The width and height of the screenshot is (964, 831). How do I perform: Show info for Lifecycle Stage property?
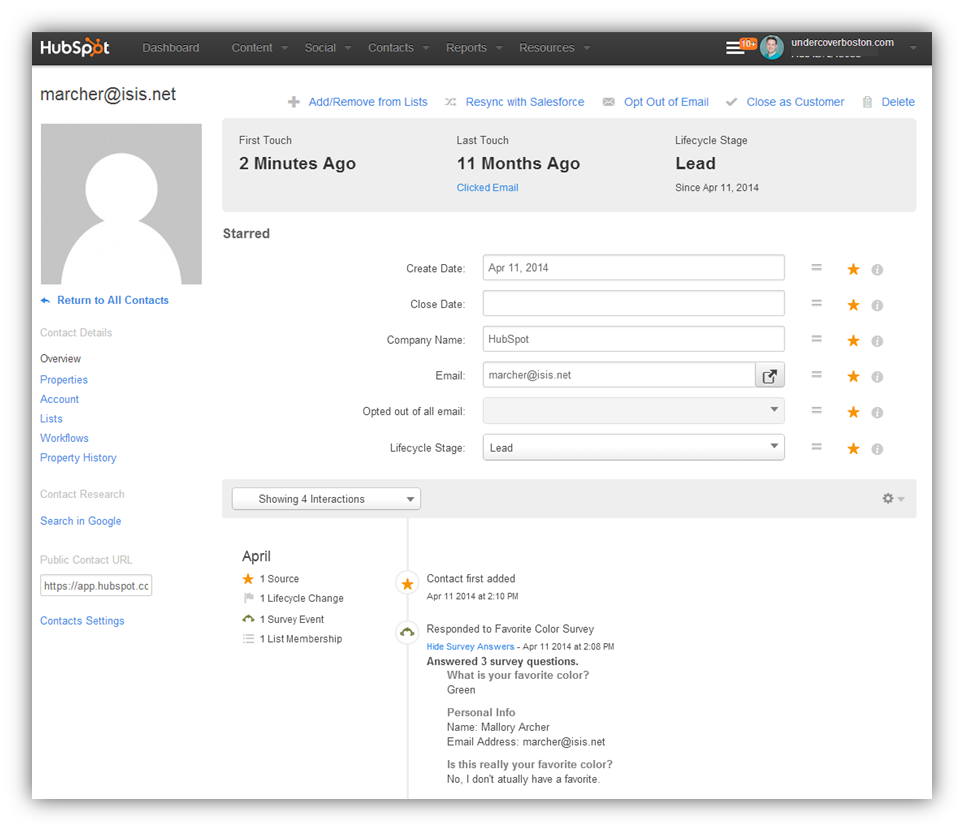pos(877,449)
